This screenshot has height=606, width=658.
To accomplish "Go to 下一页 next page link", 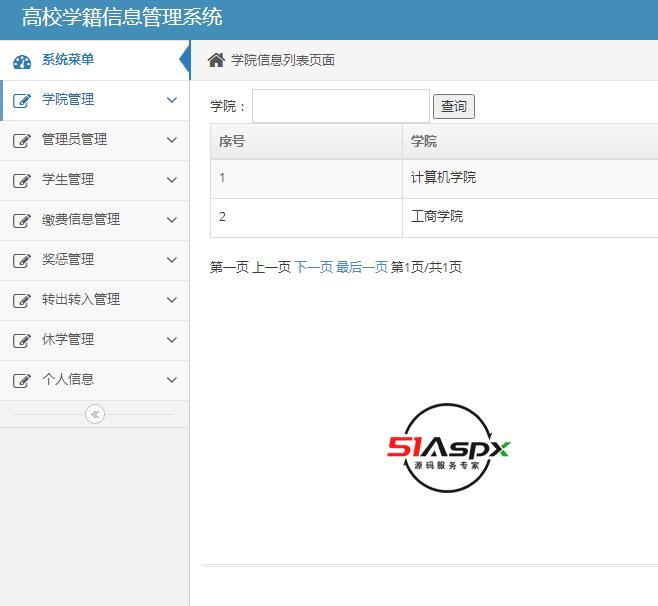I will 313,267.
